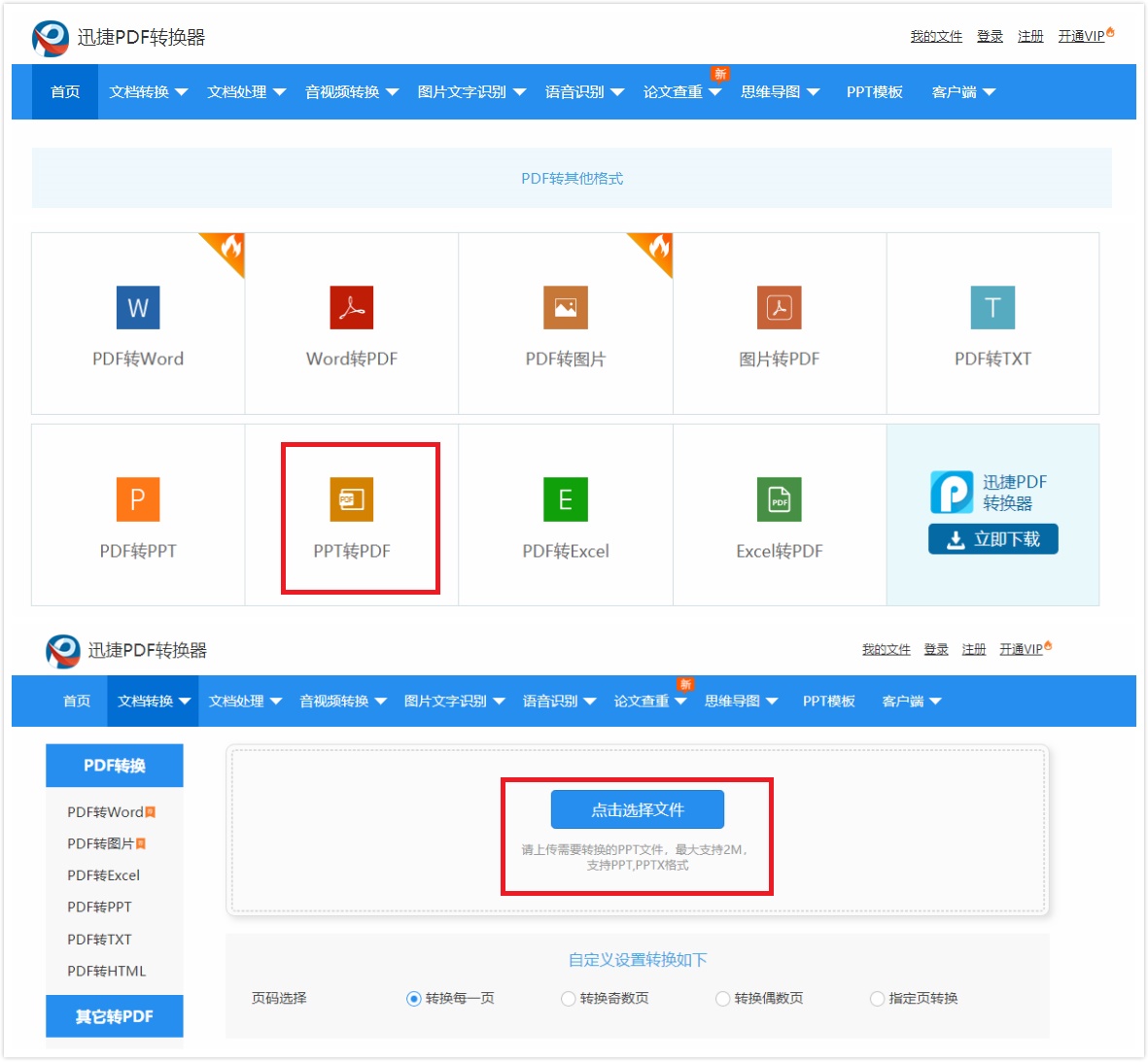Click 注册 link in lower header
The width and height of the screenshot is (1148, 1062).
pos(974,650)
